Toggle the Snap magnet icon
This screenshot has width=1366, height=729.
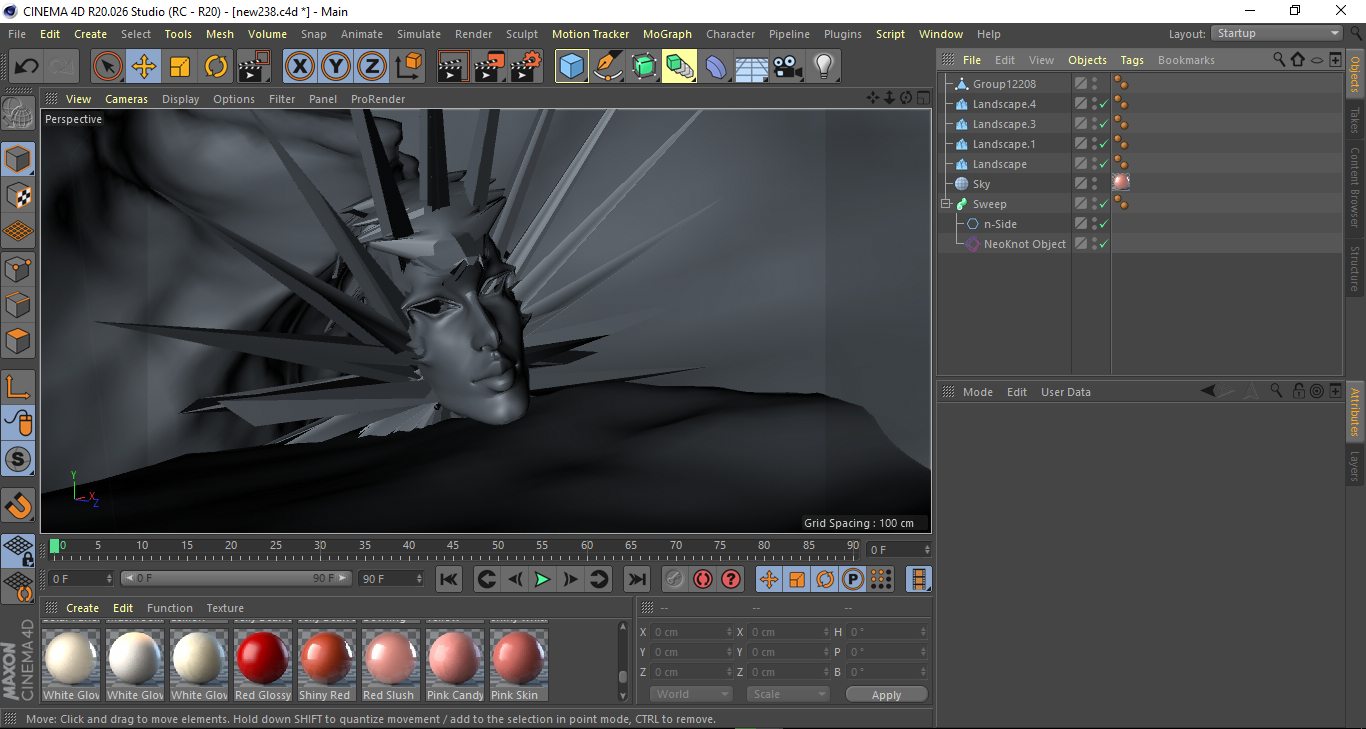[x=18, y=505]
